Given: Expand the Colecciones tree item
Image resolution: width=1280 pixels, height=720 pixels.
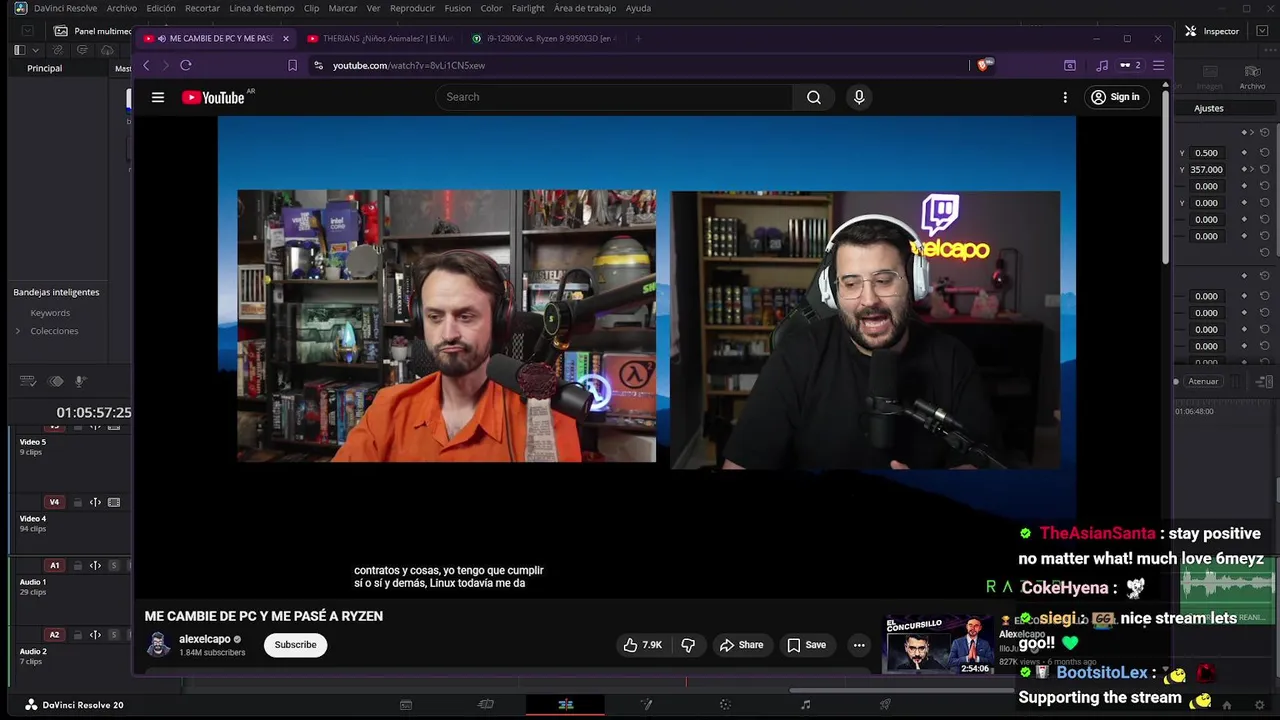Looking at the screenshot, I should click(x=17, y=331).
